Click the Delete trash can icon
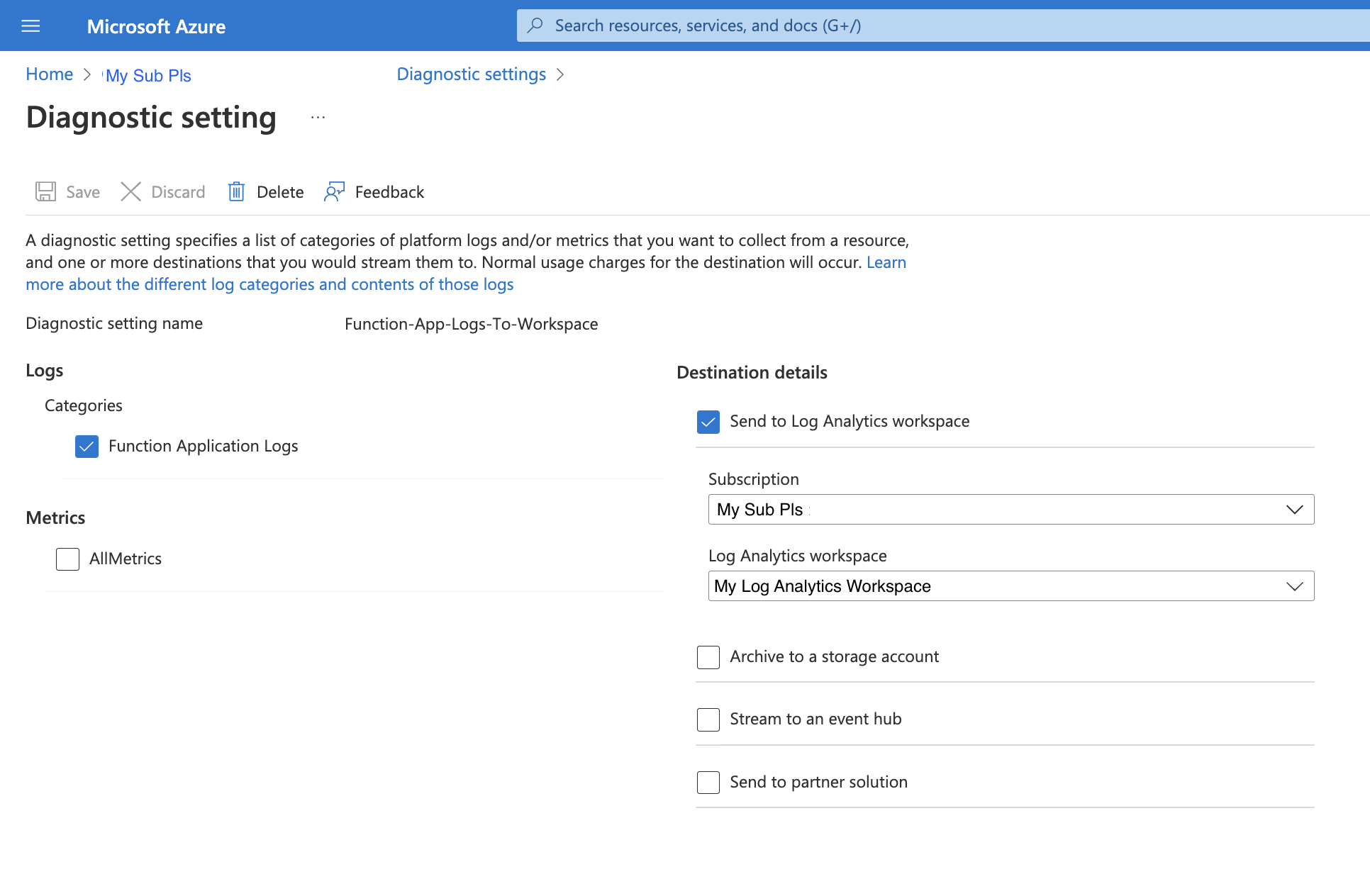The width and height of the screenshot is (1370, 896). click(236, 191)
